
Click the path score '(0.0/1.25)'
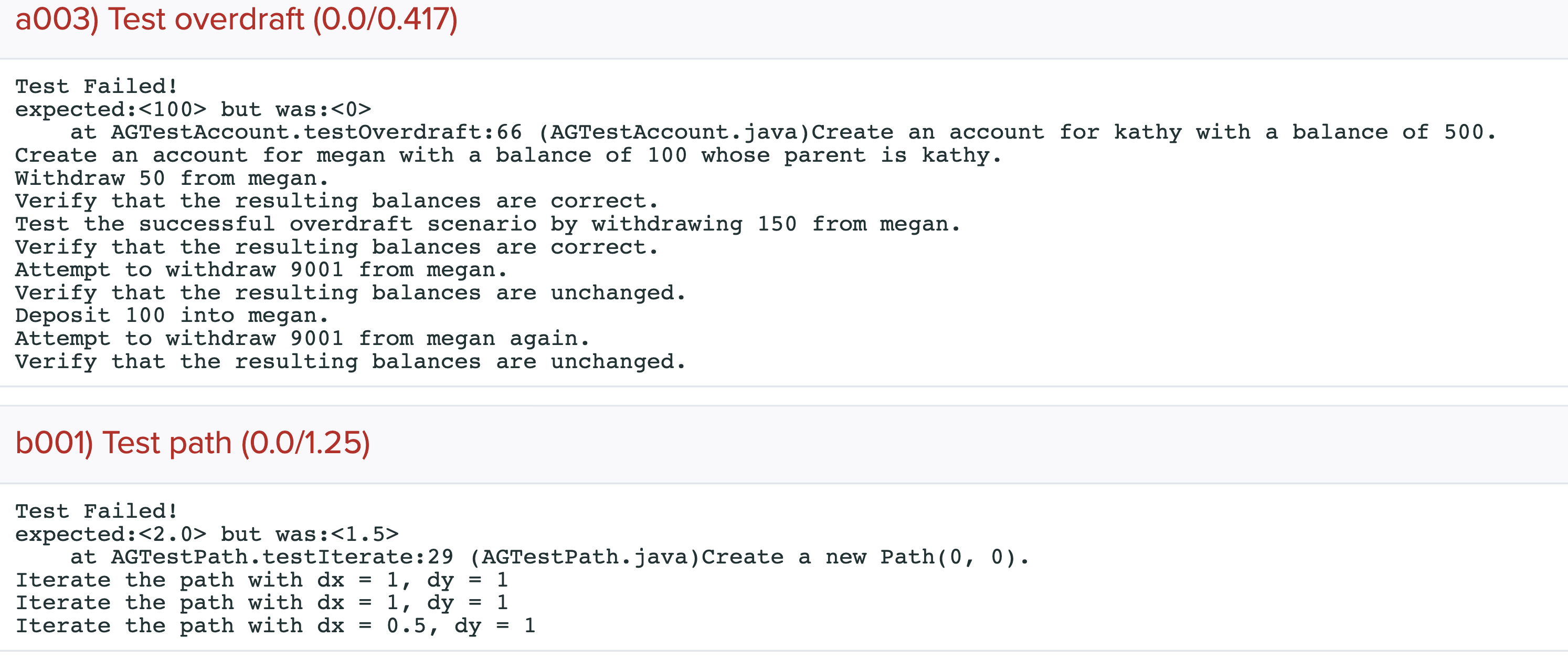point(305,443)
